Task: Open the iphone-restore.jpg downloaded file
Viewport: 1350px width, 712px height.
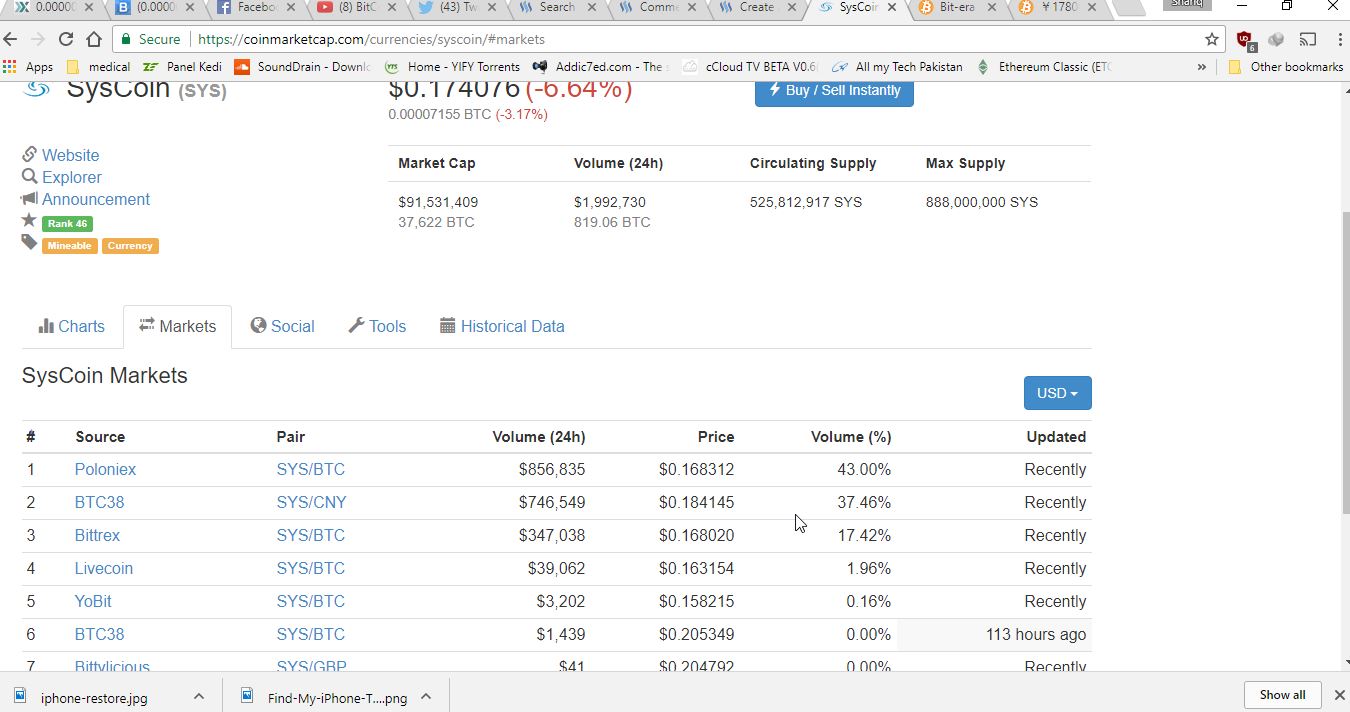Action: (x=93, y=698)
